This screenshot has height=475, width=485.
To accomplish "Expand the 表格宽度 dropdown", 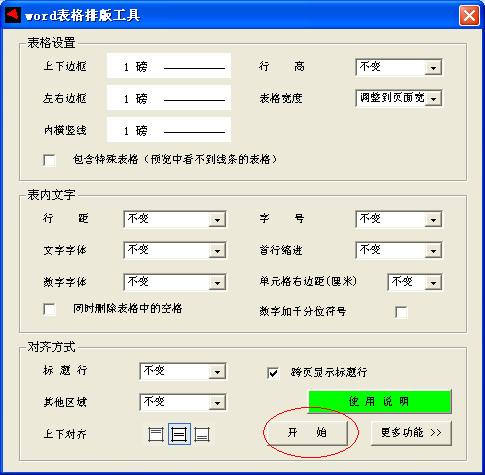I will [399, 98].
